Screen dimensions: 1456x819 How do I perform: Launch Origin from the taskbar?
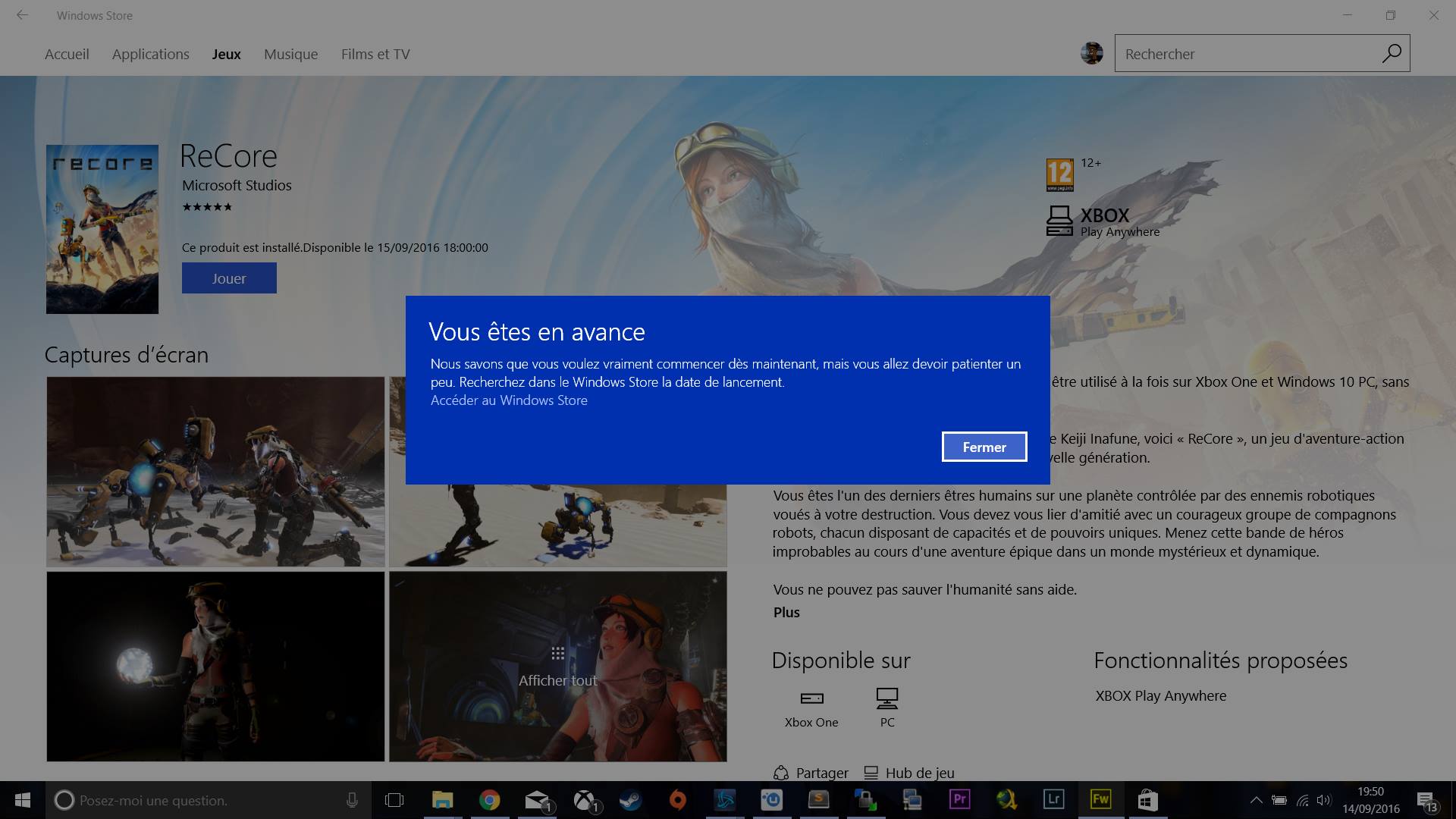click(x=678, y=800)
